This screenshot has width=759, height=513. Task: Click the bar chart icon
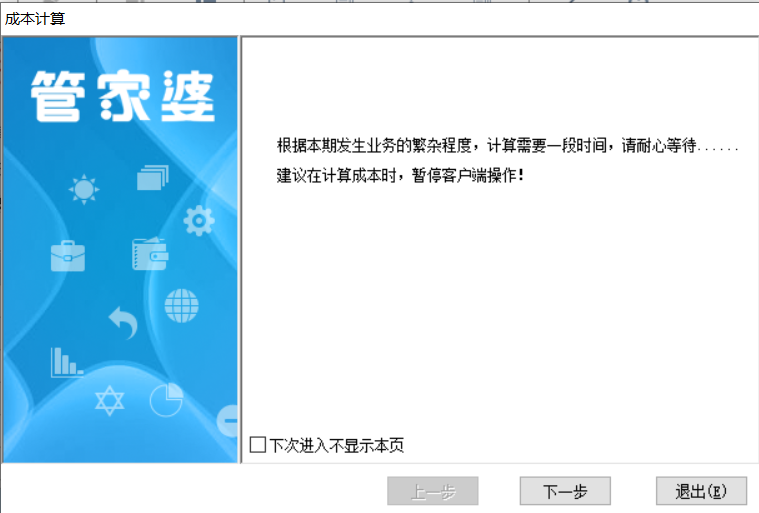point(67,362)
